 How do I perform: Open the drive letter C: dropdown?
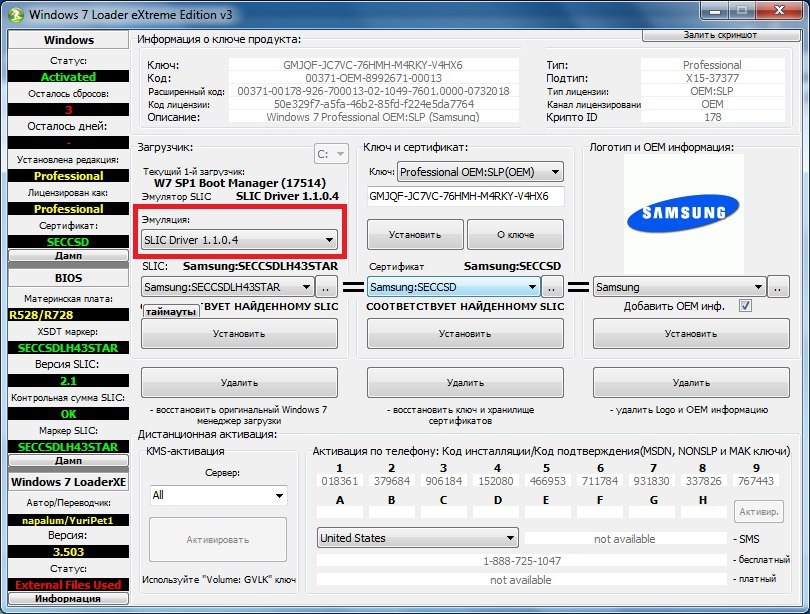[x=331, y=154]
